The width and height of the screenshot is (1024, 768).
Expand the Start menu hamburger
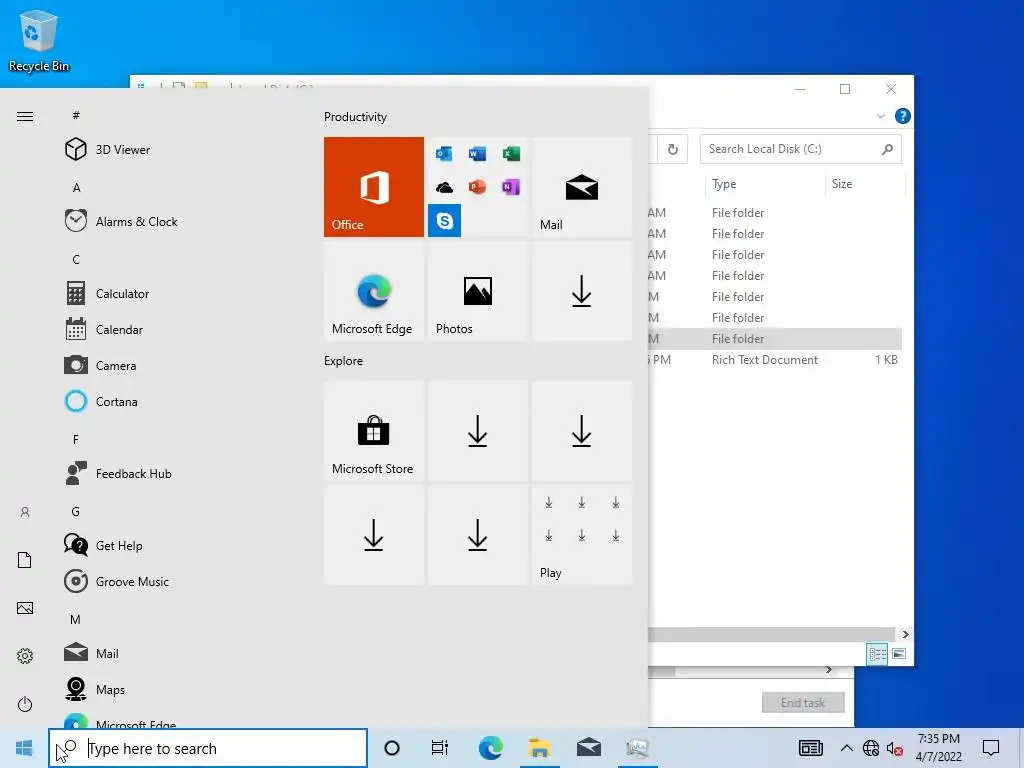(25, 116)
